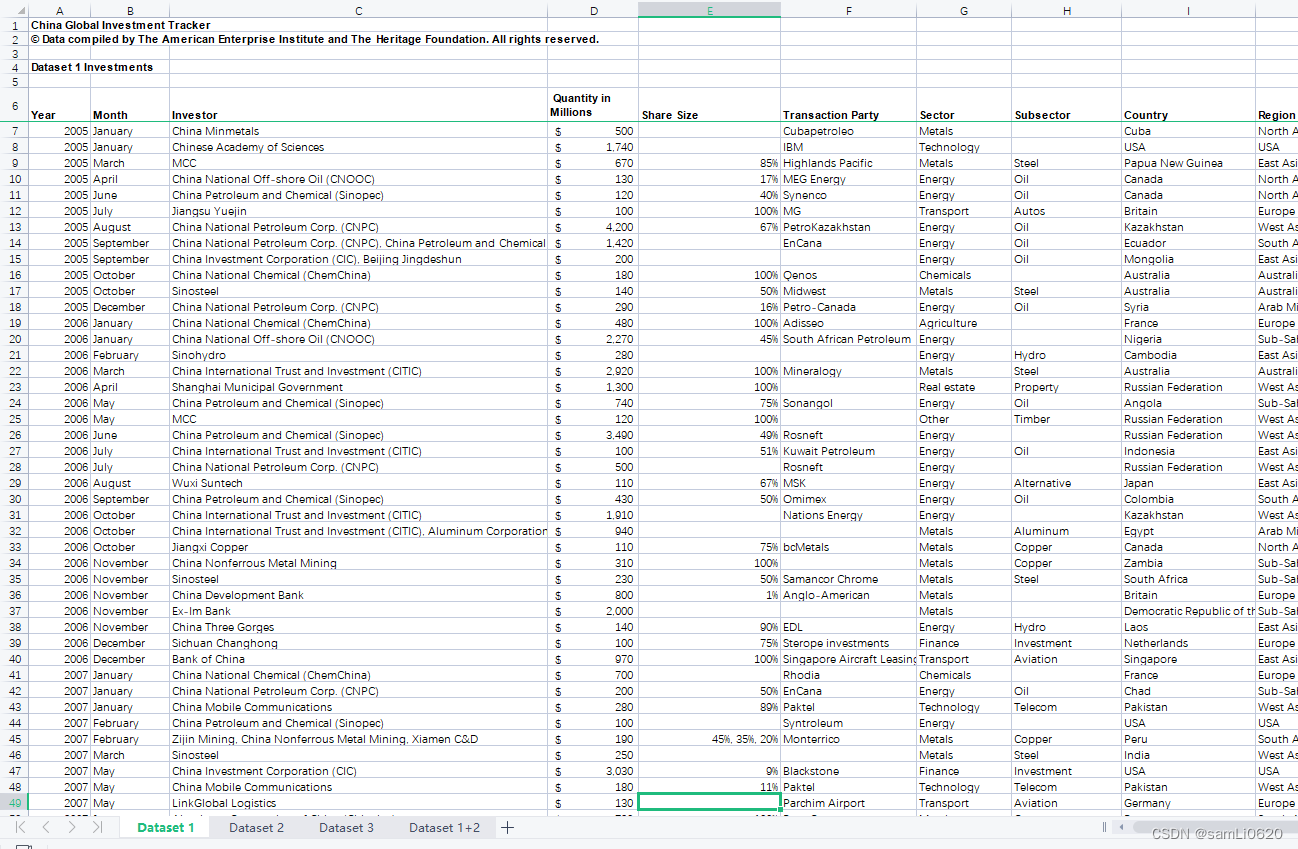This screenshot has width=1298, height=849.
Task: Select the 'Ex-Im Bank' investor cell
Action: pyautogui.click(x=358, y=611)
